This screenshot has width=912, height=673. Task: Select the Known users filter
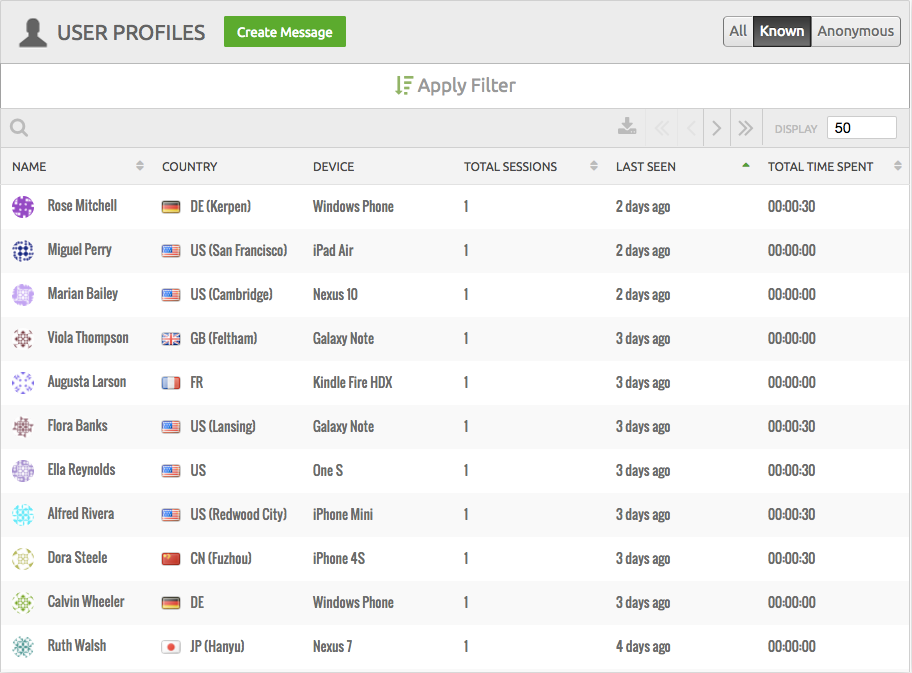click(782, 31)
